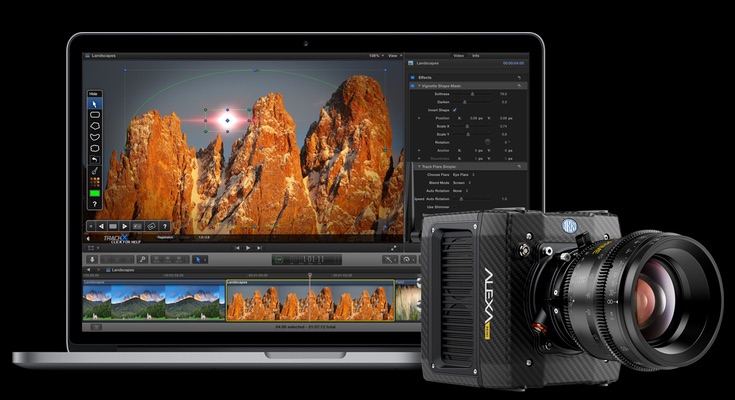The image size is (735, 400).
Task: Disable the Vignette Shape Mask effect checkbox
Action: pyautogui.click(x=412, y=86)
